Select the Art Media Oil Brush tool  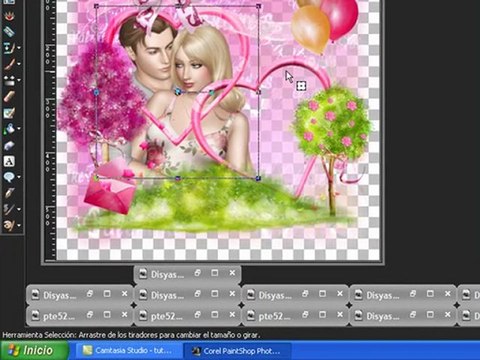coord(9,225)
